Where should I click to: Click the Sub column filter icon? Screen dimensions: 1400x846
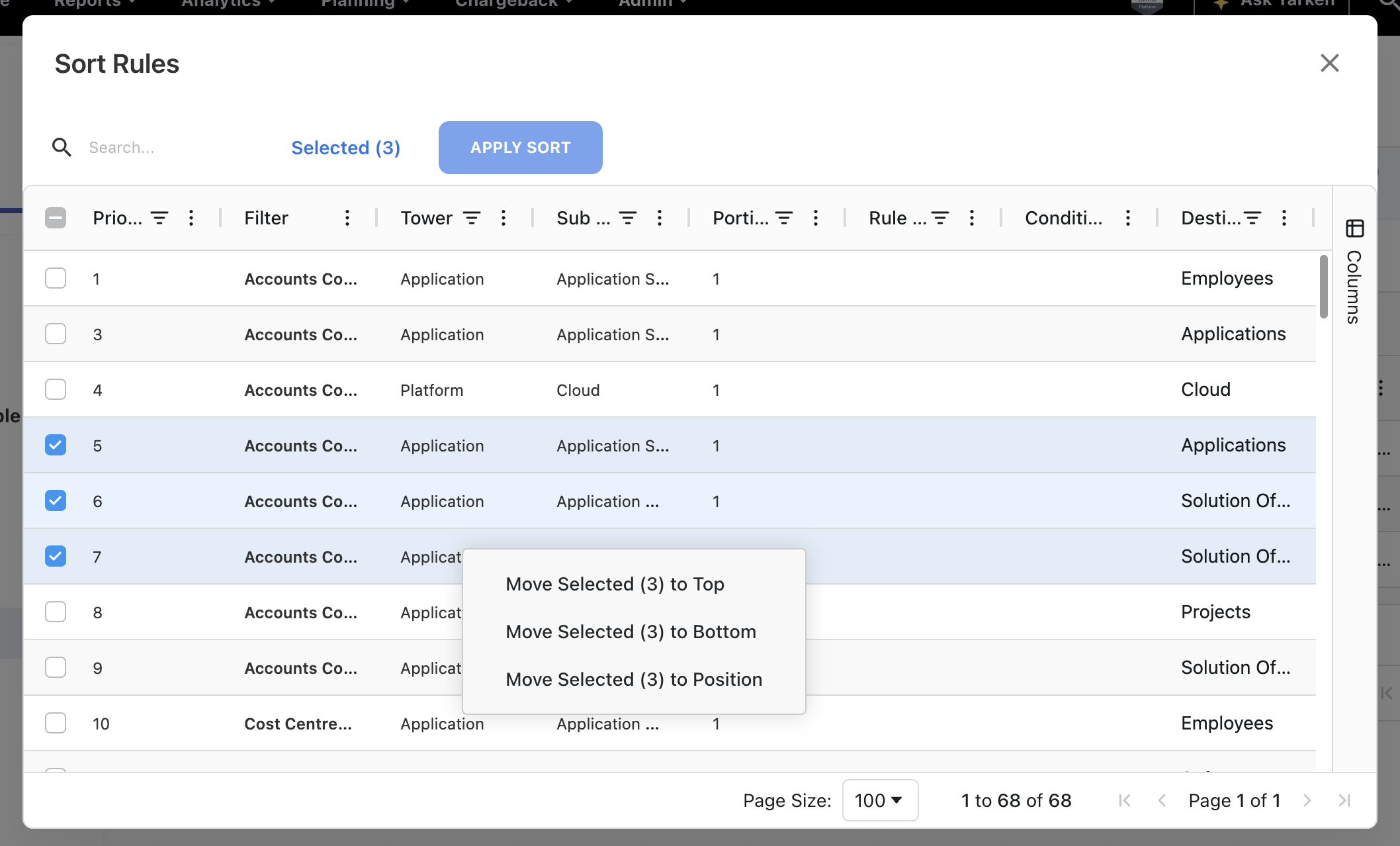(x=628, y=218)
